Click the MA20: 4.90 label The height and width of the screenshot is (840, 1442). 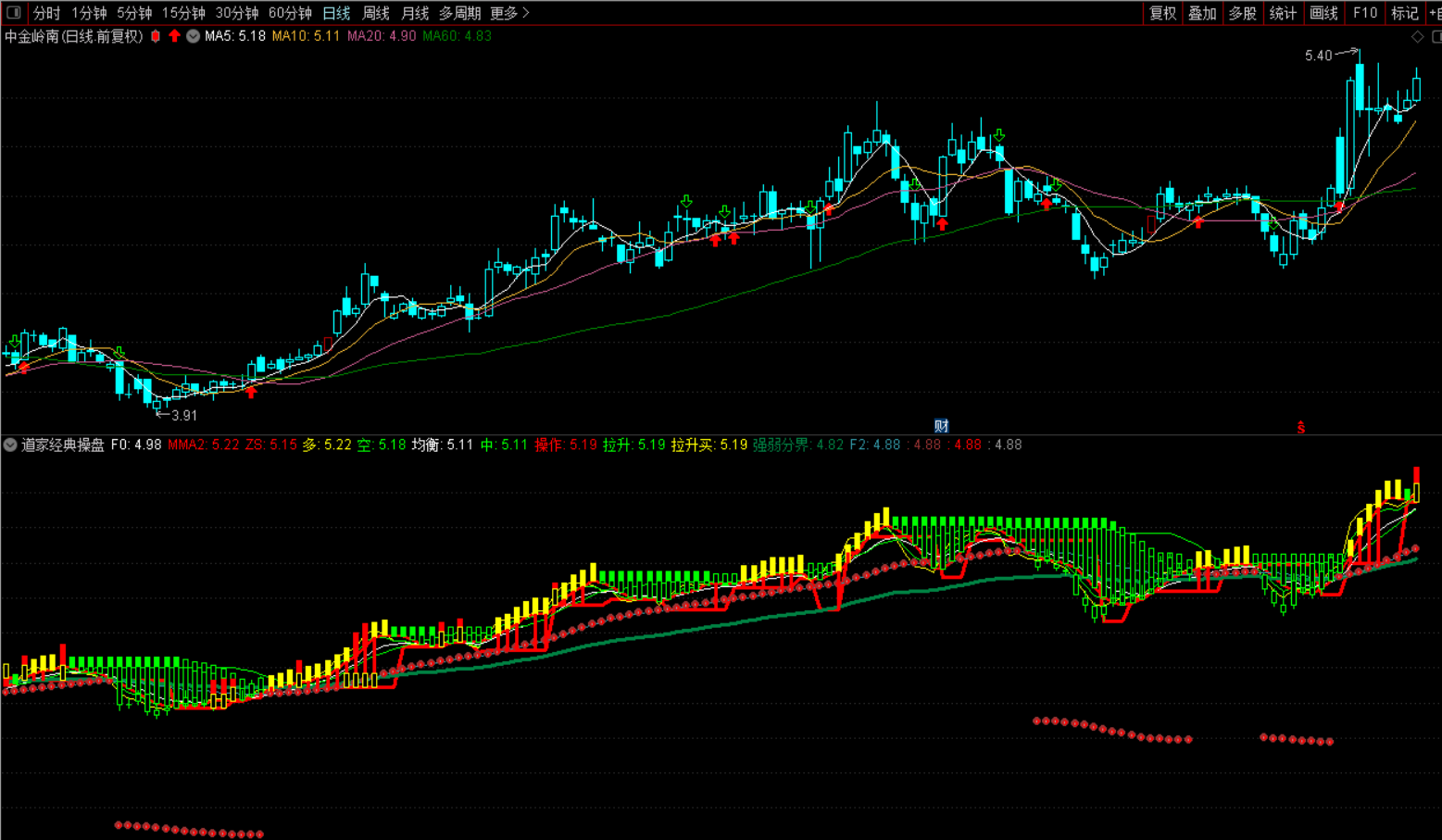(382, 36)
